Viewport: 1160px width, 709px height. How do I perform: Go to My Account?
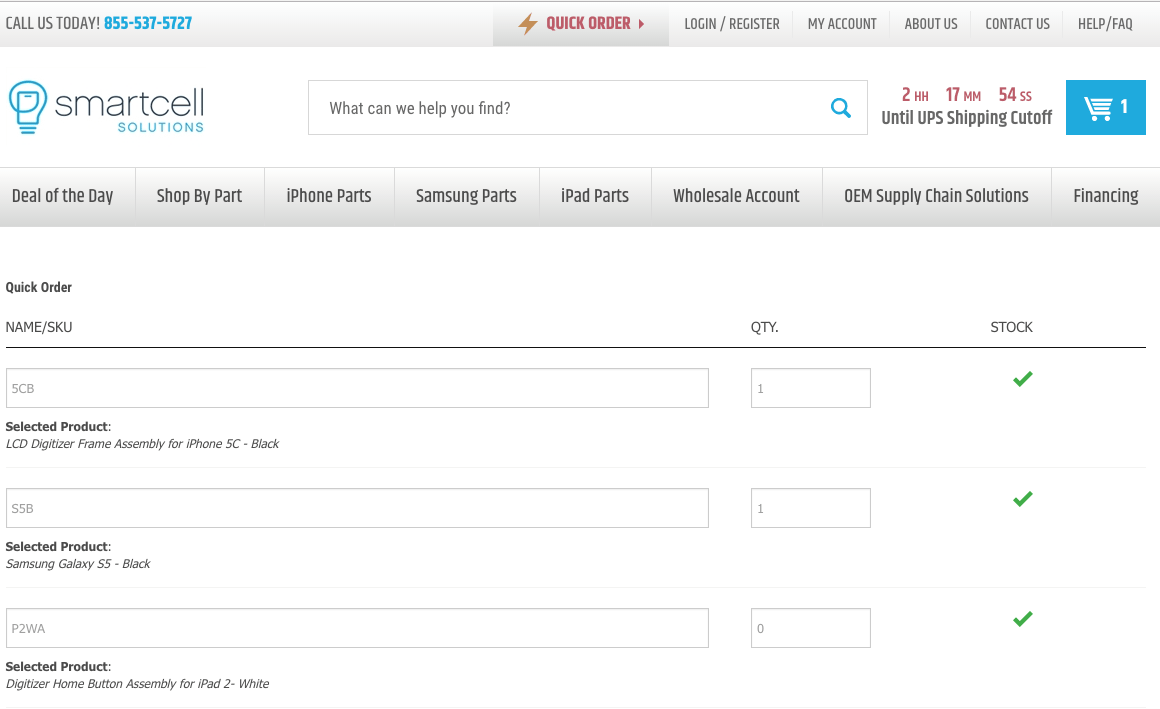click(842, 24)
